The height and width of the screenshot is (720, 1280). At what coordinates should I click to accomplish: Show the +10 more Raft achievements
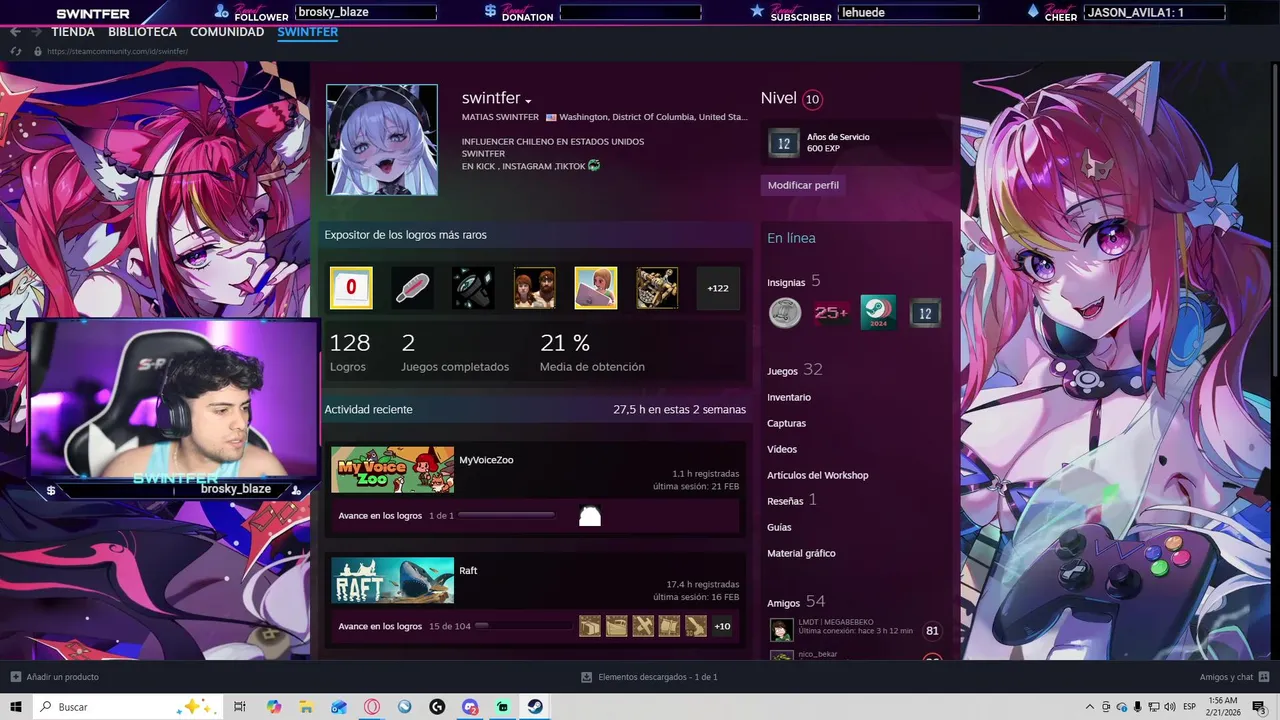(722, 626)
